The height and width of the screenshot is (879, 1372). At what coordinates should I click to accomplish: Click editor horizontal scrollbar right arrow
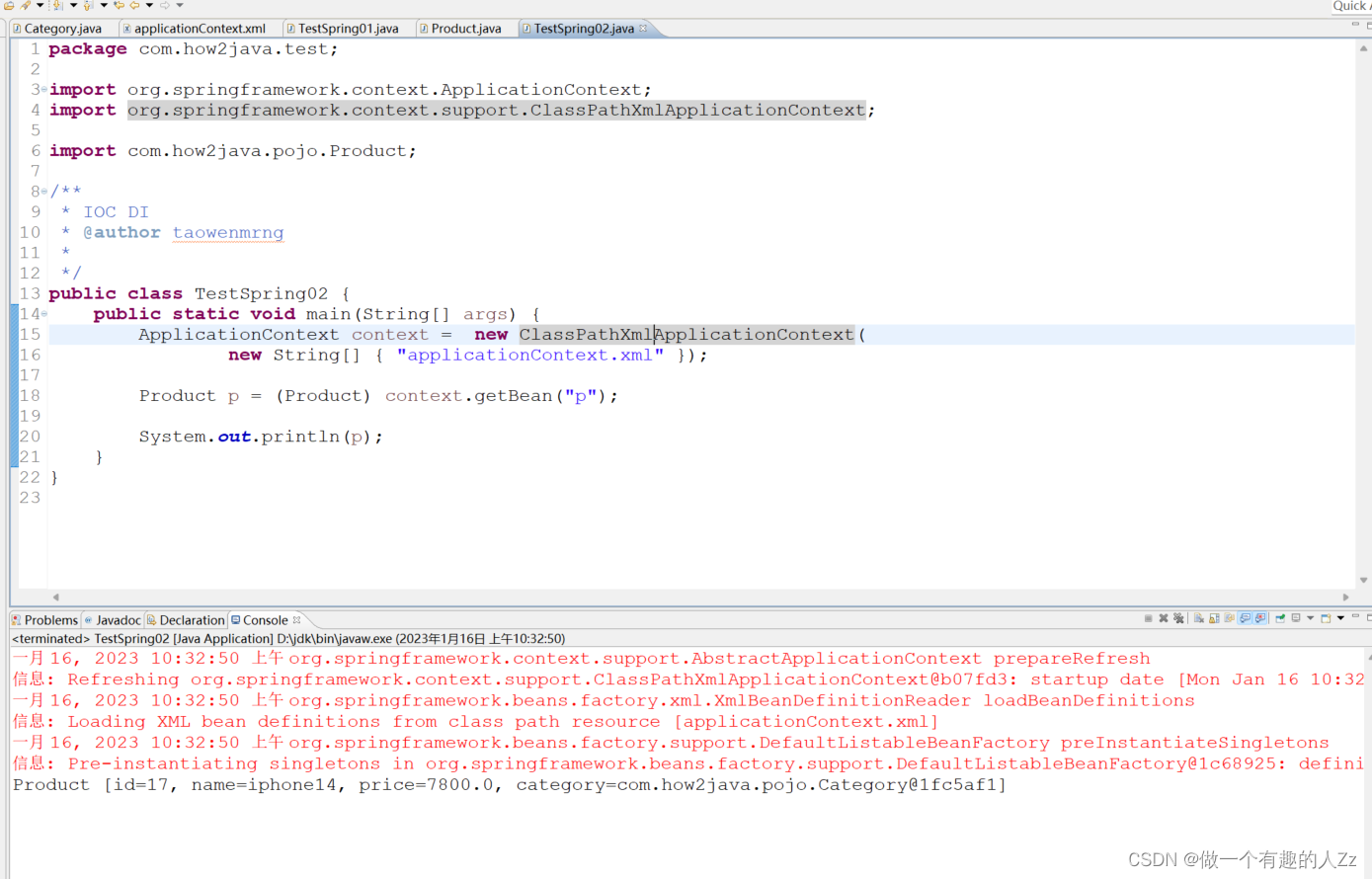pyautogui.click(x=1346, y=597)
